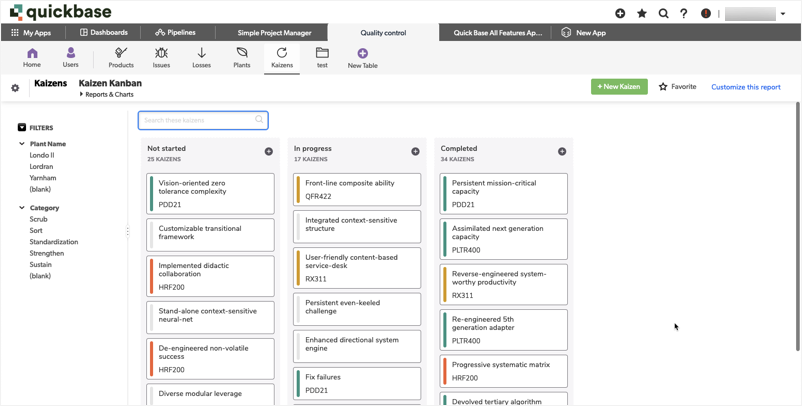Viewport: 802px width, 406px height.
Task: Click the search magnifier in top bar
Action: (x=663, y=14)
